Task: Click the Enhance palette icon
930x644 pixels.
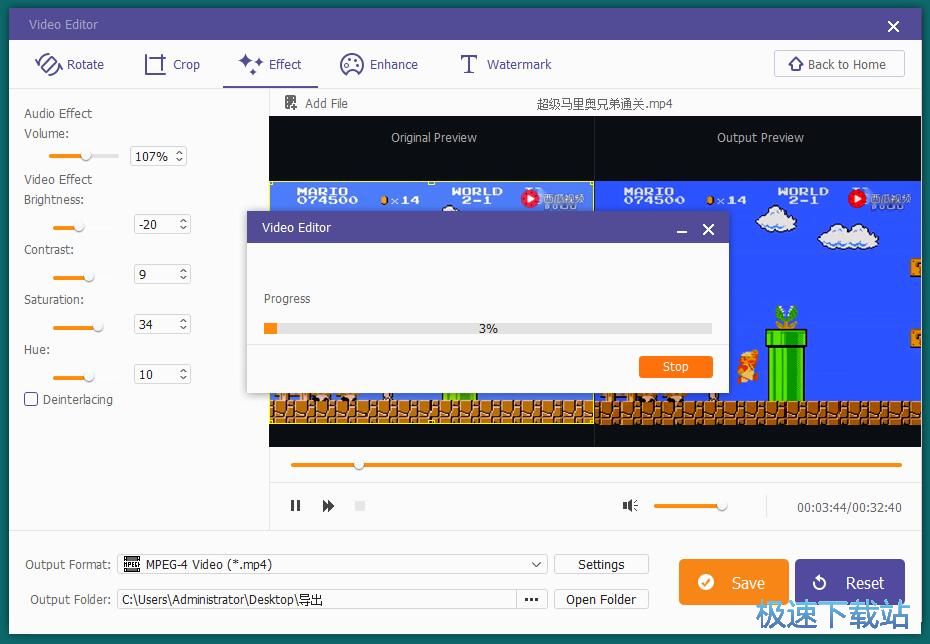Action: pos(352,64)
